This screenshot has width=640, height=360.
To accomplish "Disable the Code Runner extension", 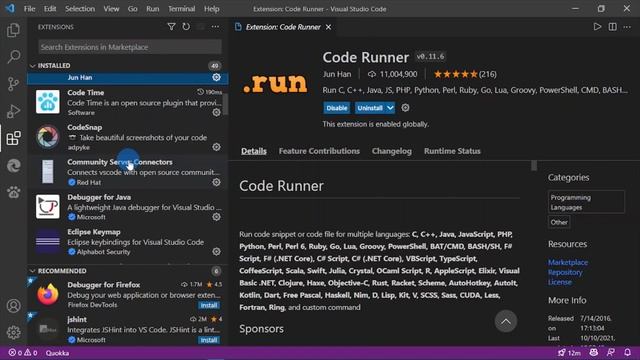I will tap(336, 108).
